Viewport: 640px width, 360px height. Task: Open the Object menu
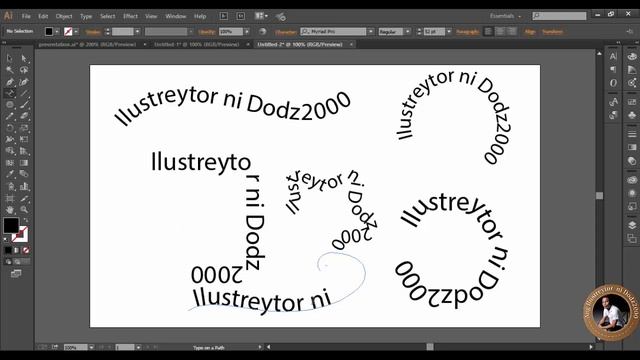coord(64,16)
